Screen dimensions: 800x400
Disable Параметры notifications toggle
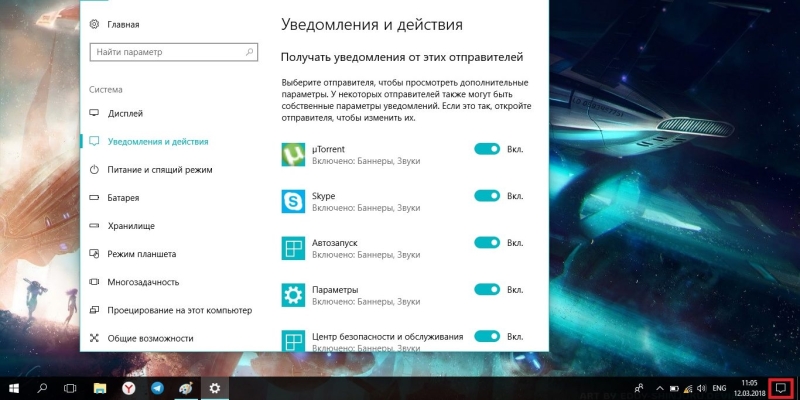click(x=487, y=290)
